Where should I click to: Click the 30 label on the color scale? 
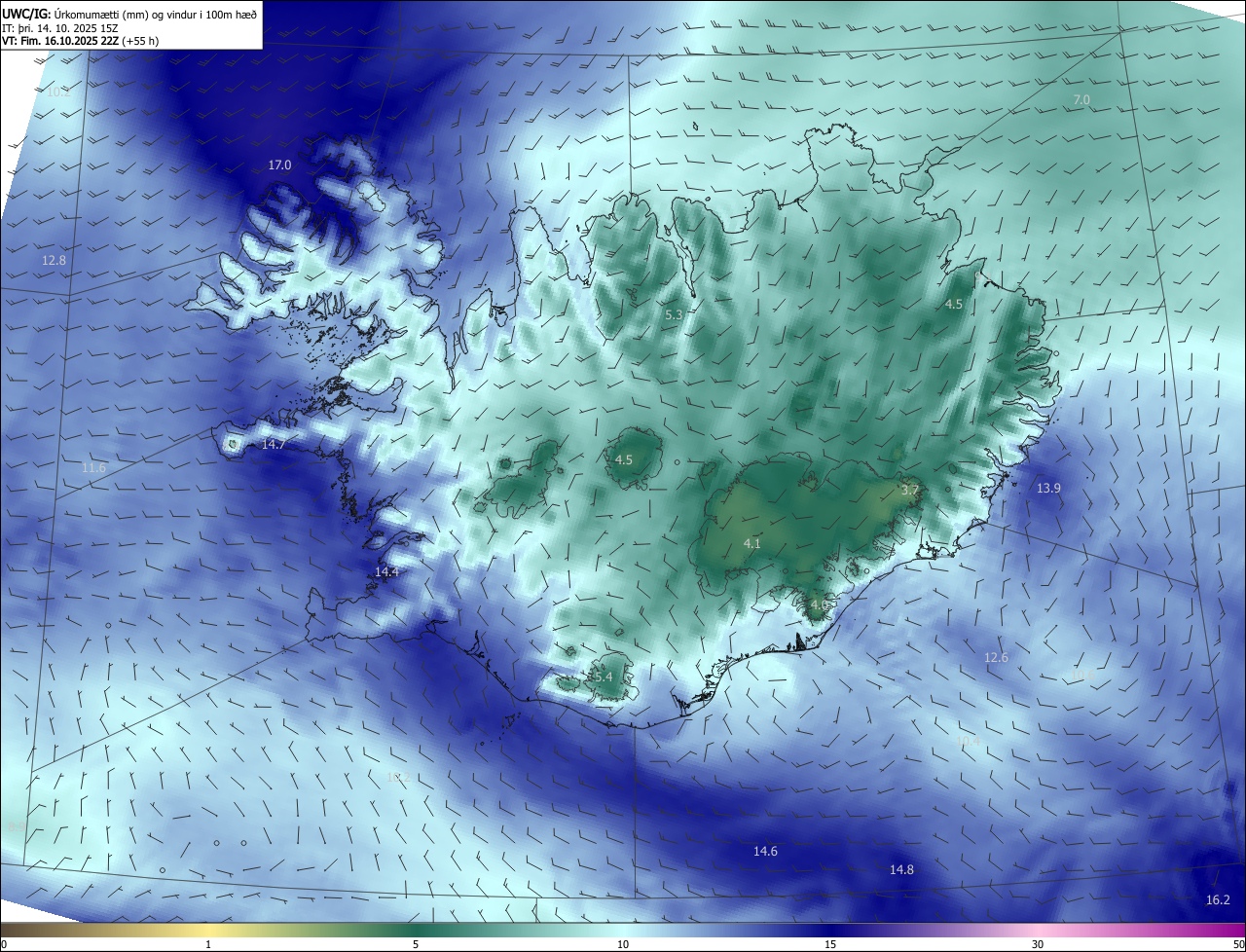coord(1038,944)
